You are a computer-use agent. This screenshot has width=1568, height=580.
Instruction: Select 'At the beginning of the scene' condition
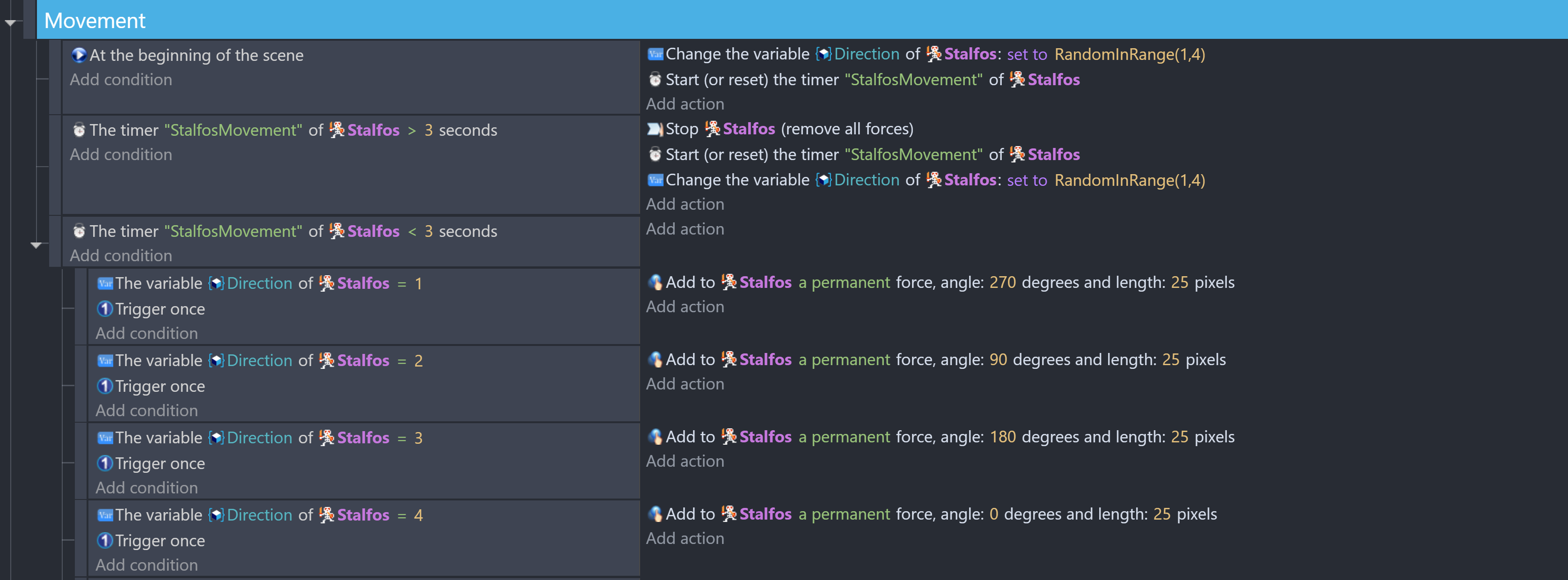pos(196,55)
